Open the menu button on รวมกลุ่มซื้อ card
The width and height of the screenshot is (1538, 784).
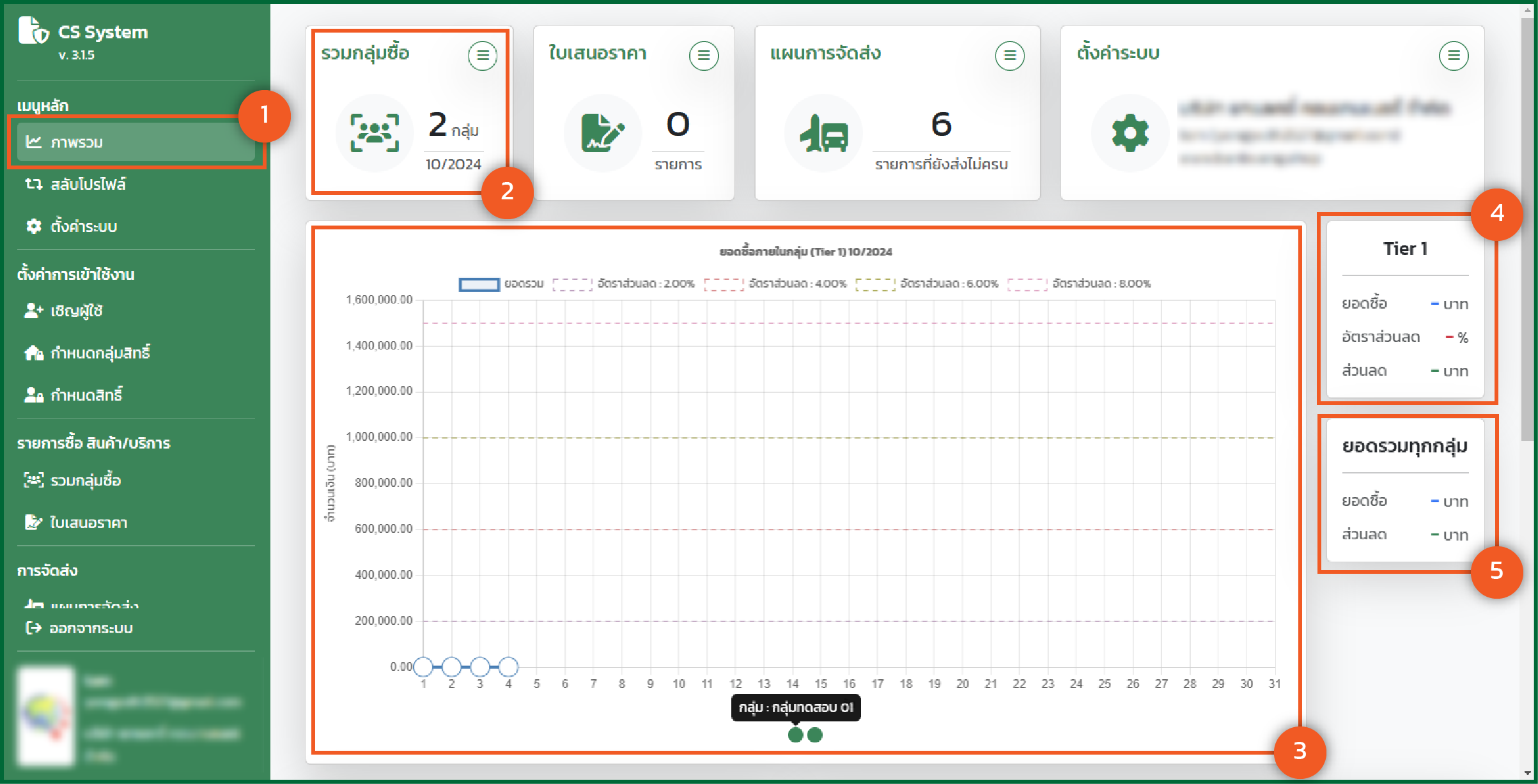483,56
